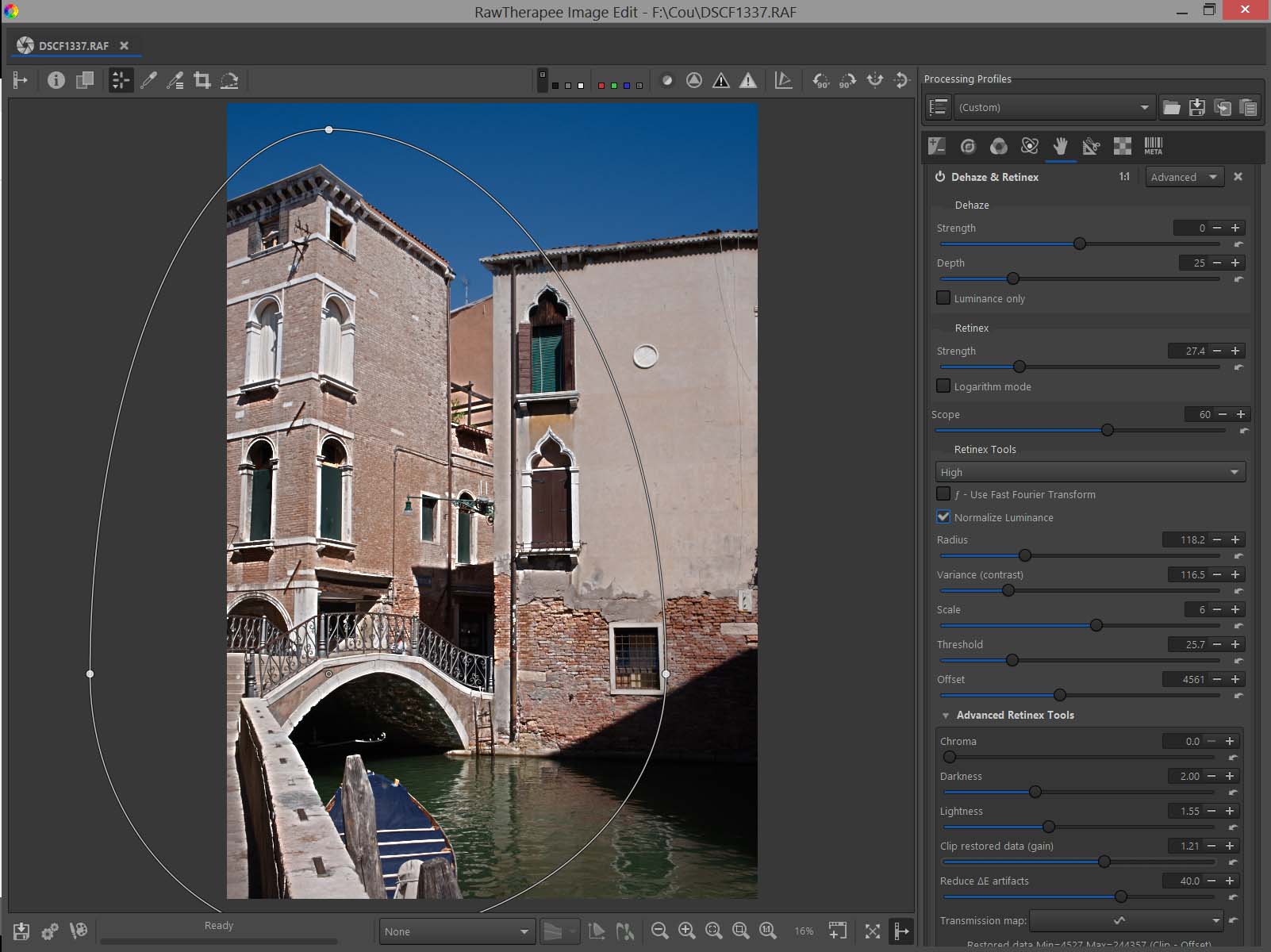This screenshot has height=952, width=1271.
Task: Click plus button for Retinex Strength
Action: [x=1235, y=351]
